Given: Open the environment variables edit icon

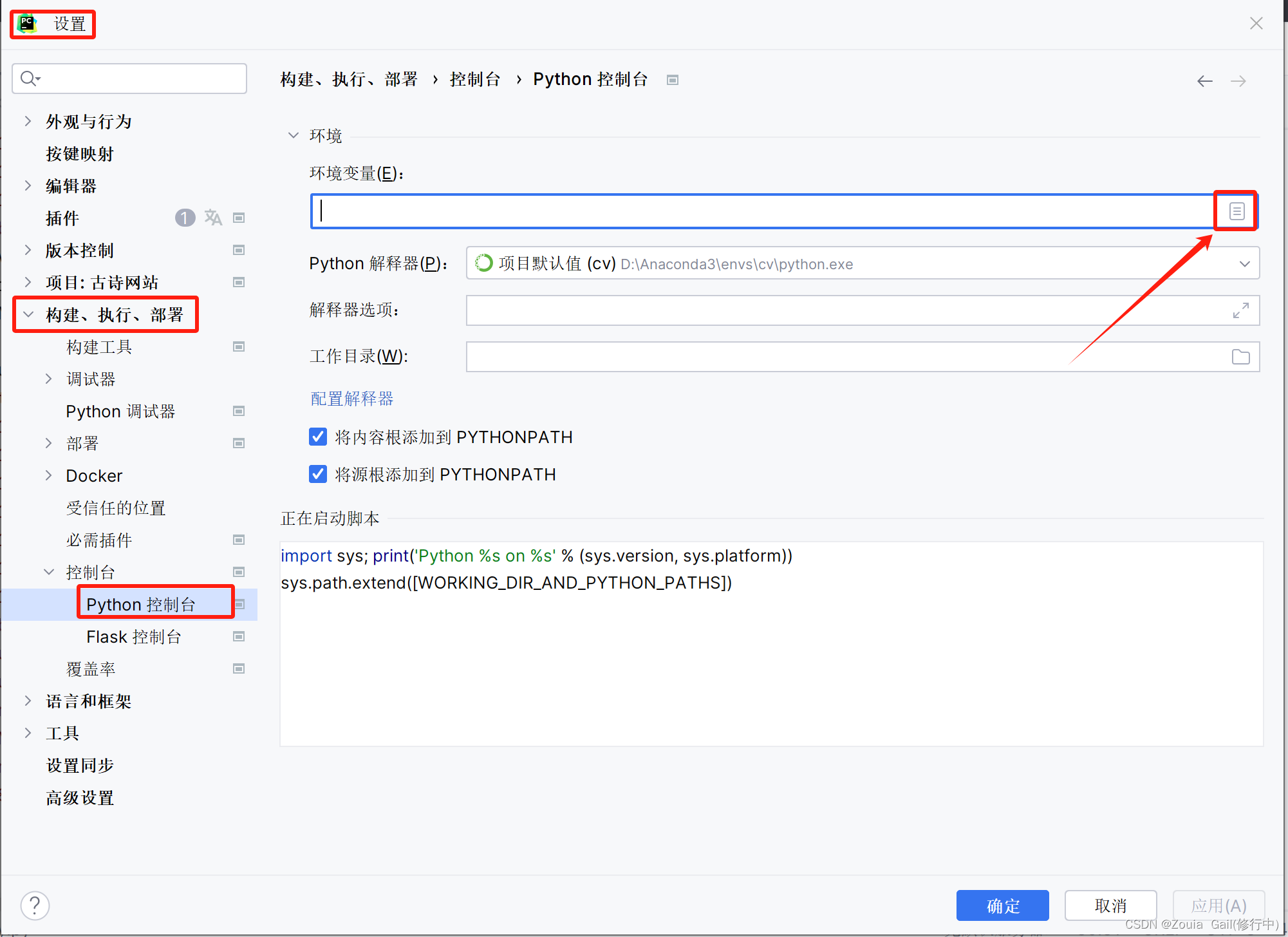Looking at the screenshot, I should tap(1237, 211).
